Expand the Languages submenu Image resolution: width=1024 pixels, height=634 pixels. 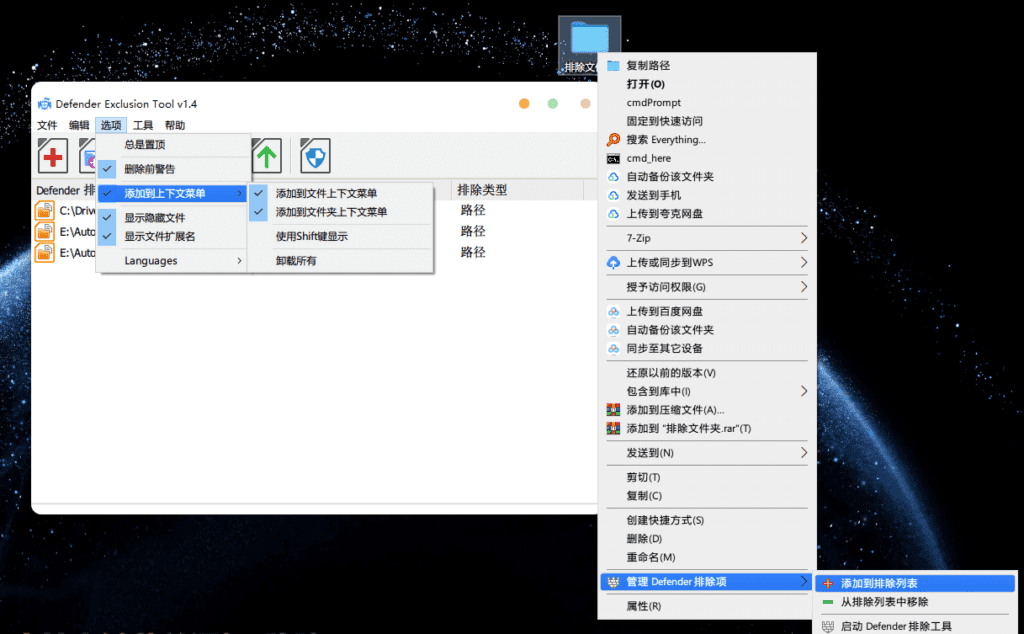pos(173,261)
